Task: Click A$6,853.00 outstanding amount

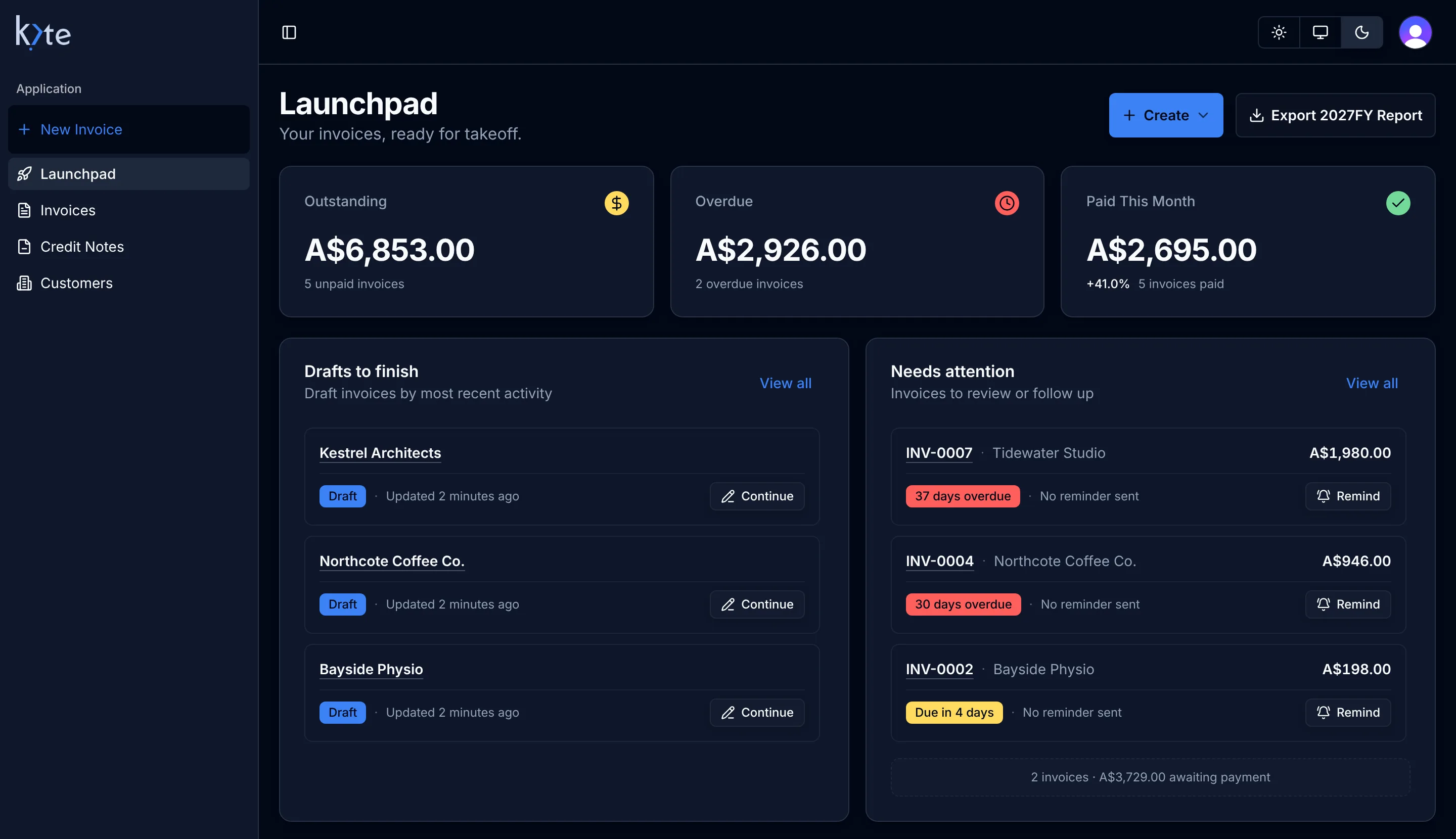Action: (x=389, y=250)
